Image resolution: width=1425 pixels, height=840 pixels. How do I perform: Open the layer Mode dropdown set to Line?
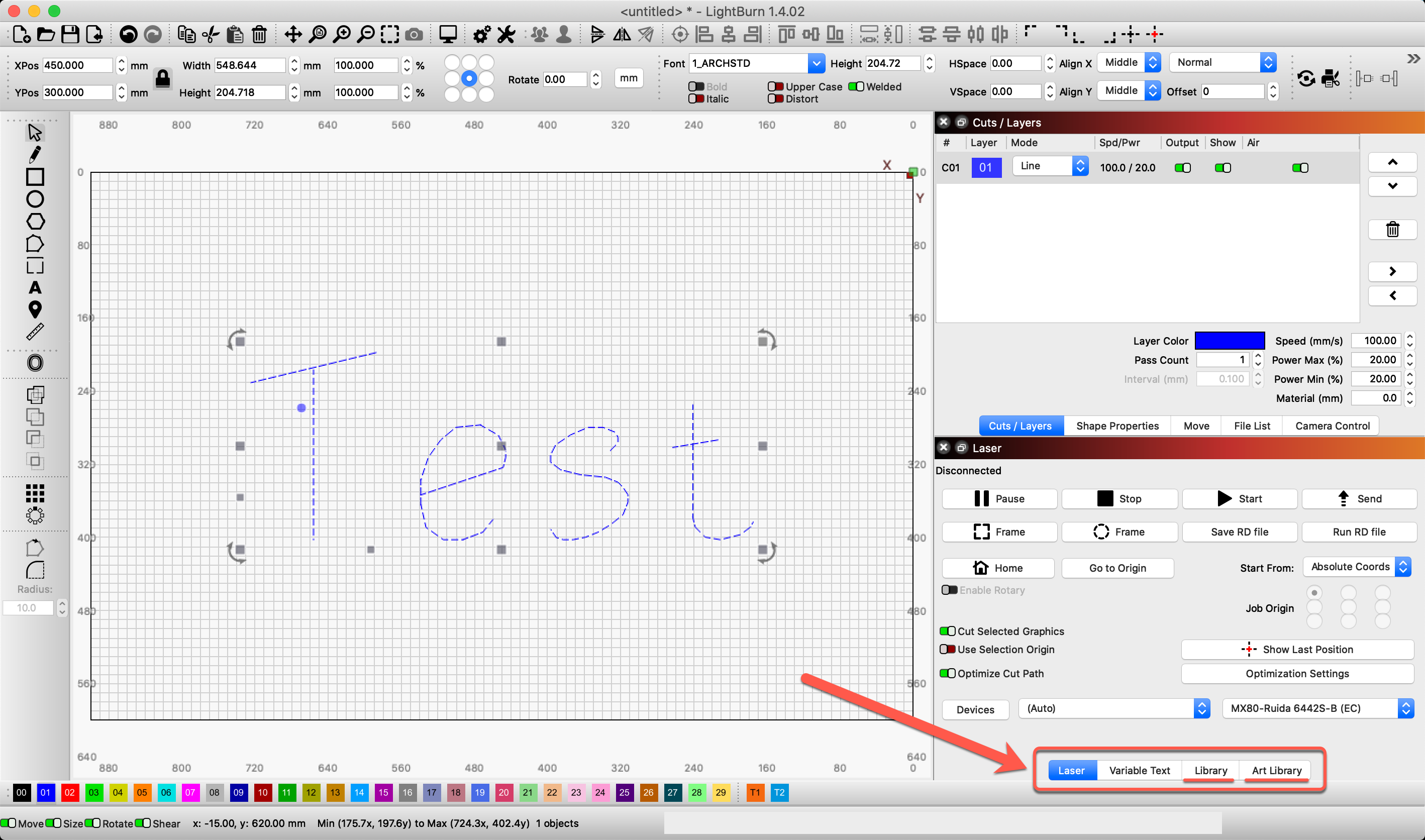pyautogui.click(x=1050, y=166)
